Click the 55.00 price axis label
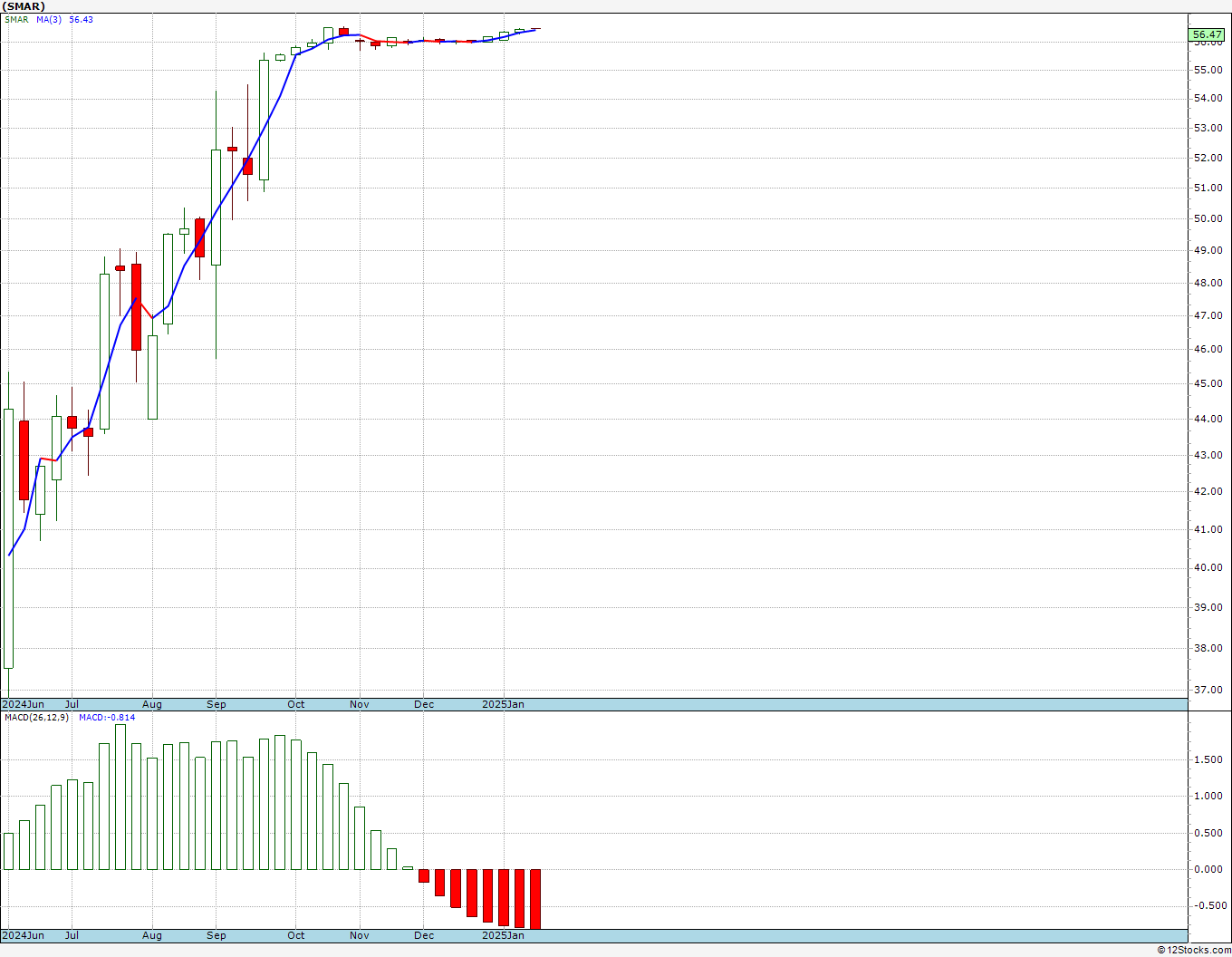This screenshot has height=957, width=1232. pyautogui.click(x=1208, y=70)
